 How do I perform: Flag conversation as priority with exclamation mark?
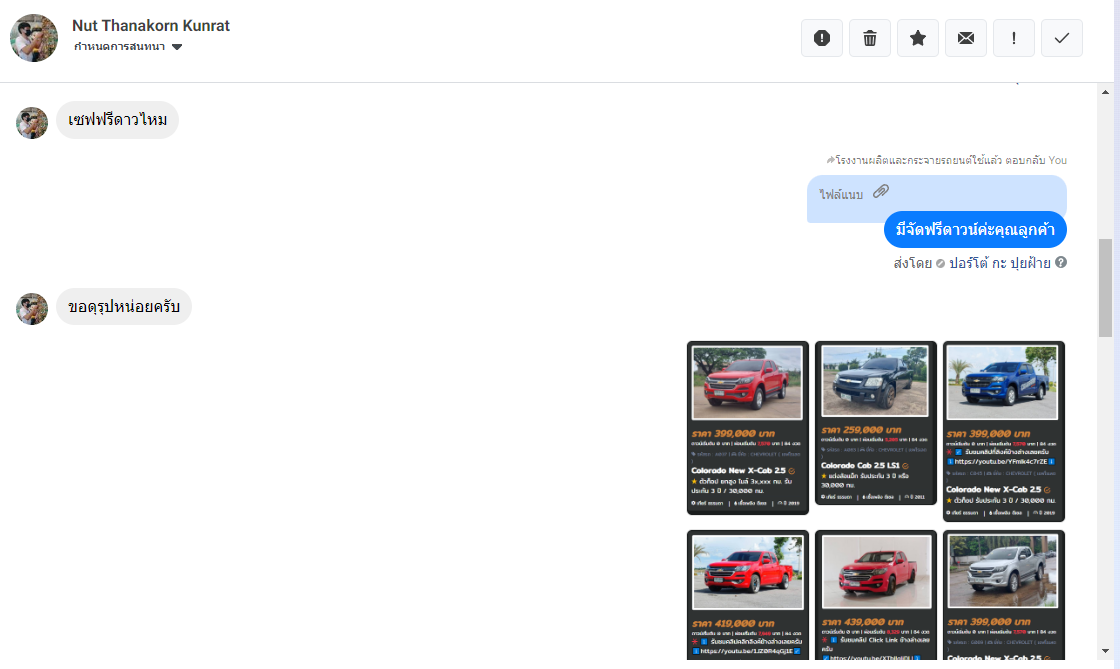click(x=1014, y=38)
